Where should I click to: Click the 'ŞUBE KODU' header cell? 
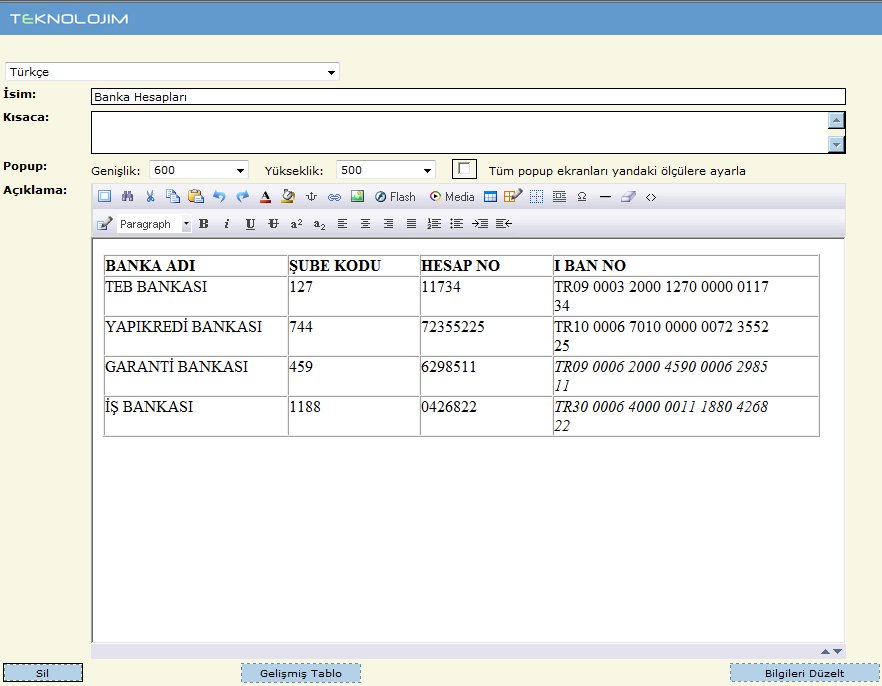[x=354, y=265]
